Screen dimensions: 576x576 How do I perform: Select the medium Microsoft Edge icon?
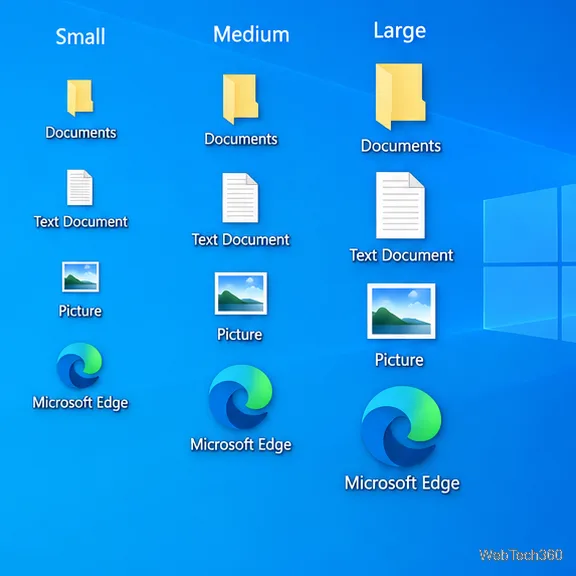click(241, 397)
